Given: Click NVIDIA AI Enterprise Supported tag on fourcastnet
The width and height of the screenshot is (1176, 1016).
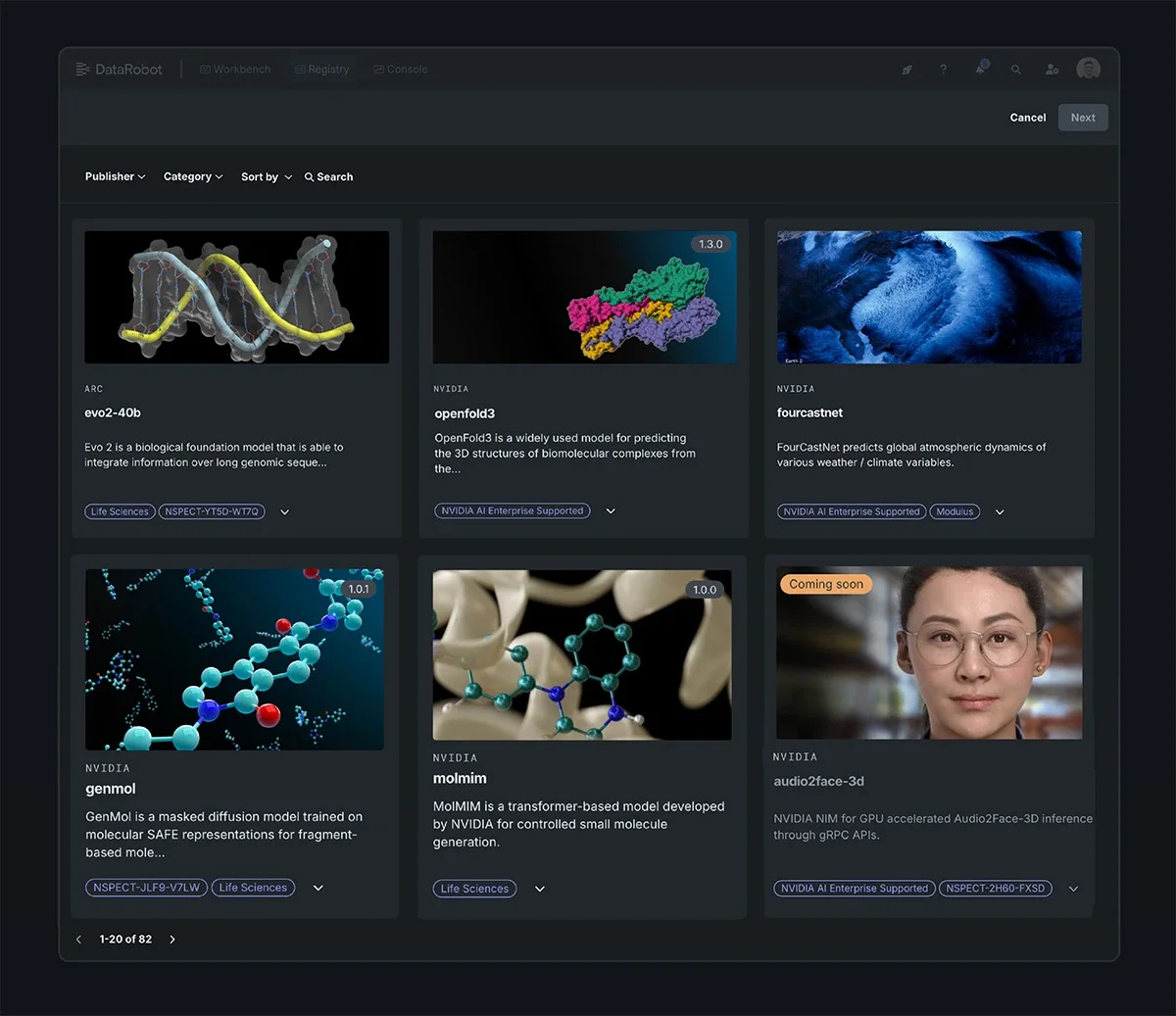Looking at the screenshot, I should [852, 511].
